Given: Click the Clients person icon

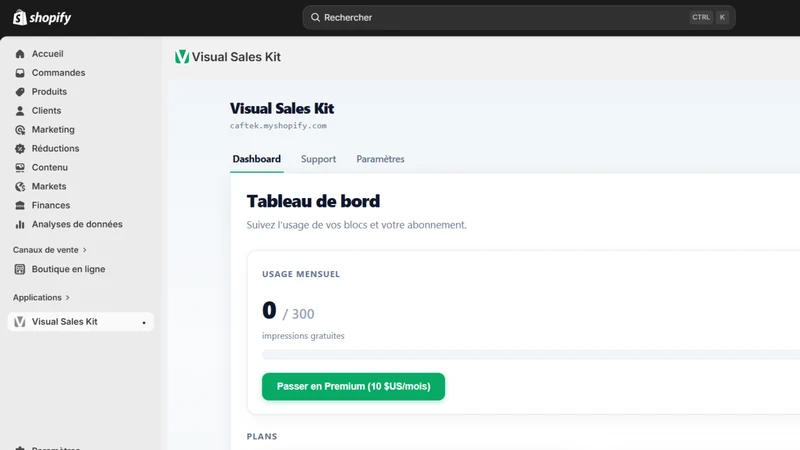Looking at the screenshot, I should coord(20,111).
